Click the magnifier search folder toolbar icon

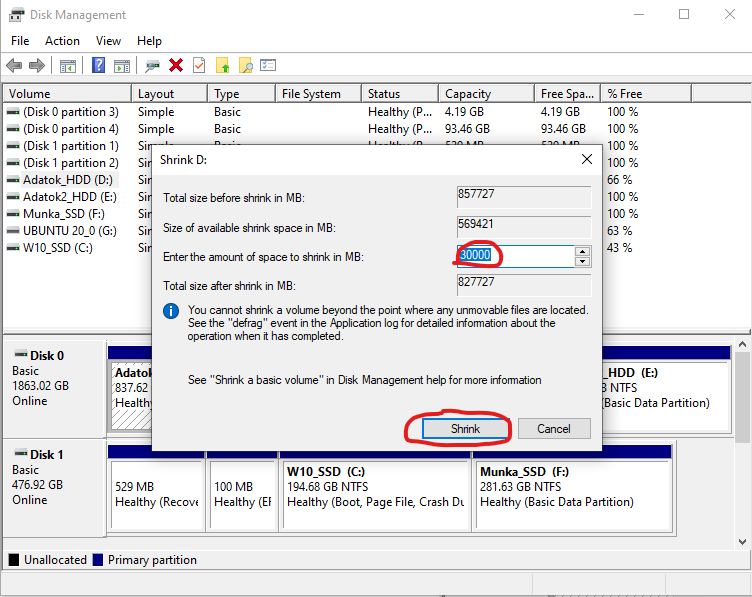pyautogui.click(x=245, y=65)
